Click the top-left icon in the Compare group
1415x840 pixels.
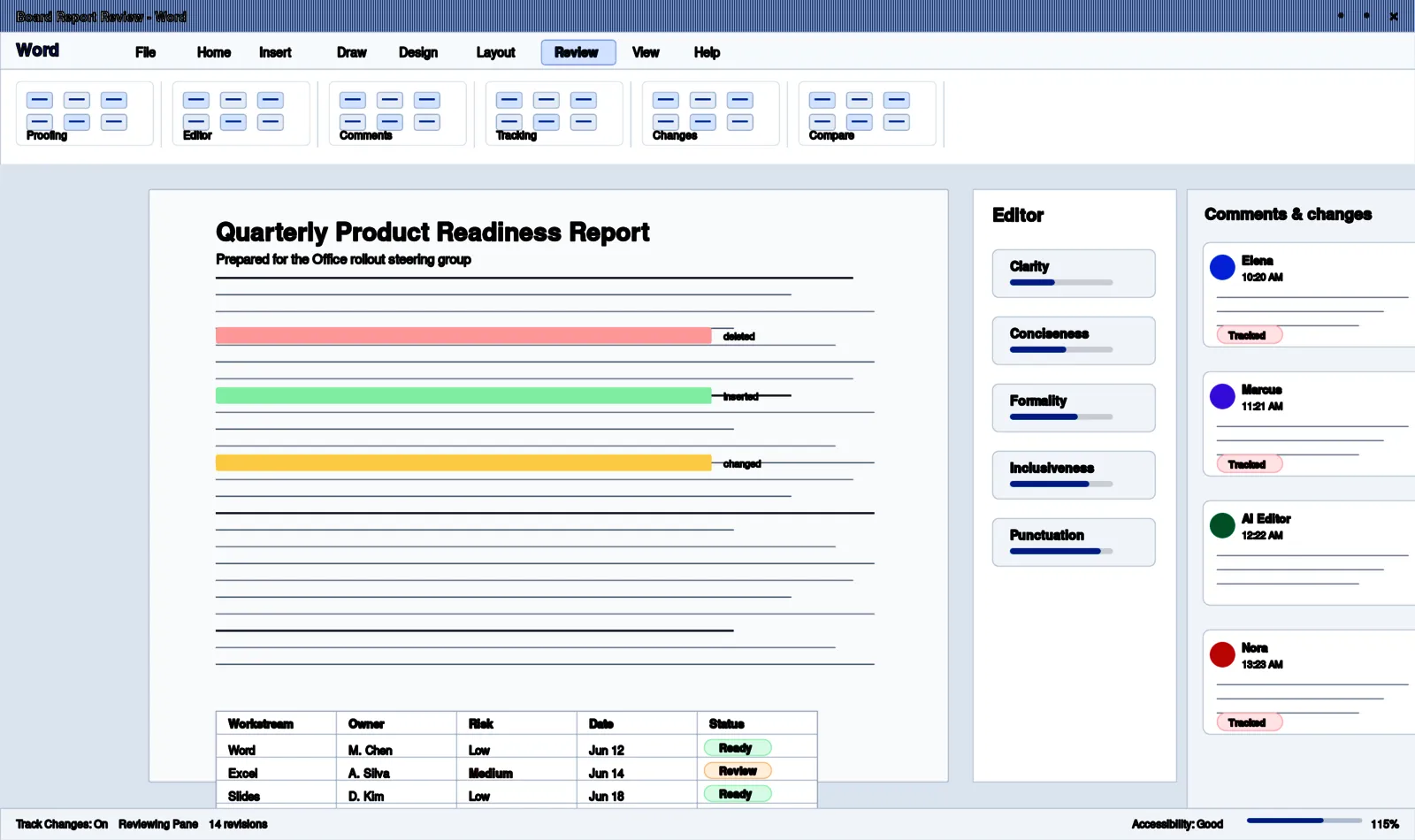pyautogui.click(x=822, y=101)
